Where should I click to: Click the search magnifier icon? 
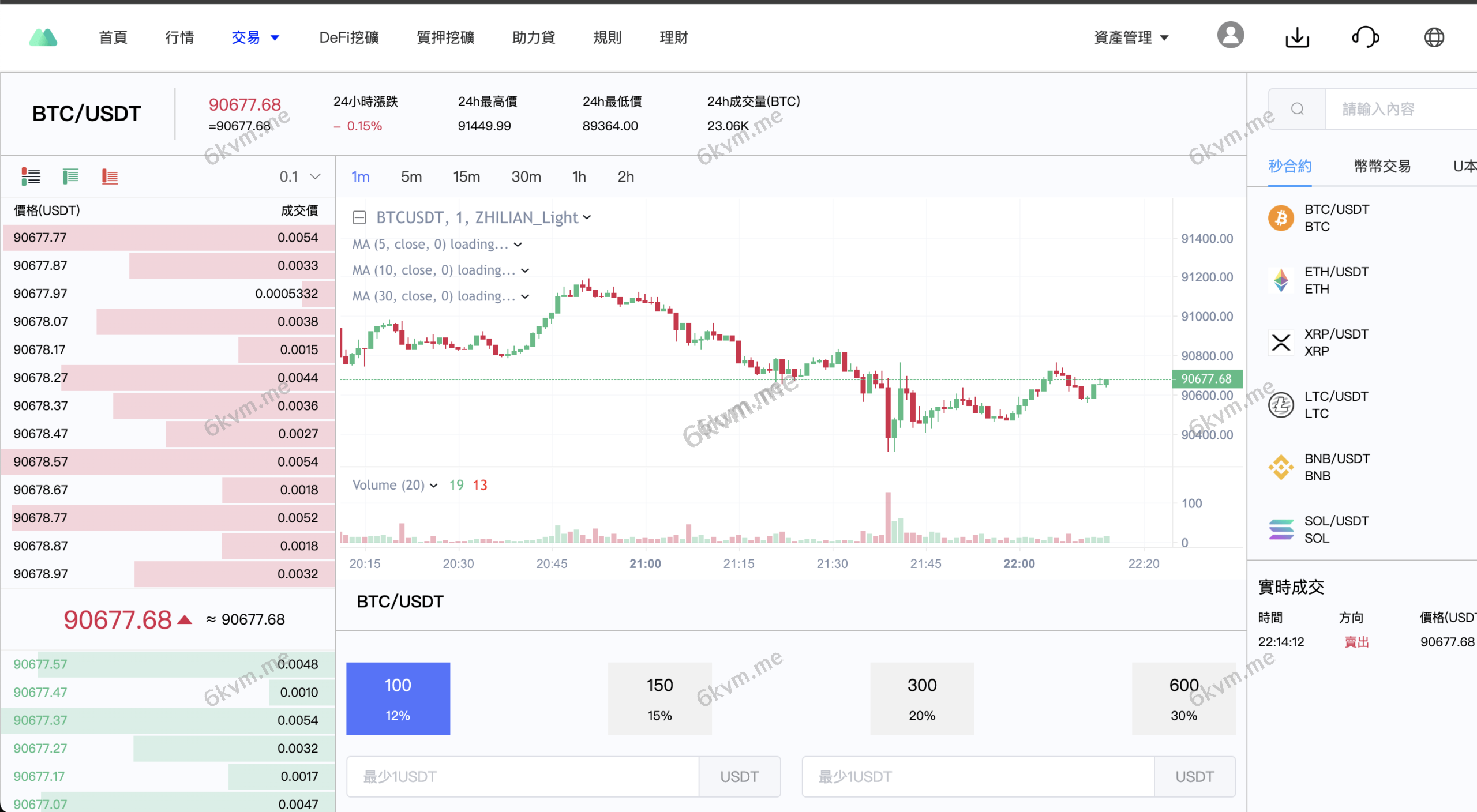[x=1297, y=108]
